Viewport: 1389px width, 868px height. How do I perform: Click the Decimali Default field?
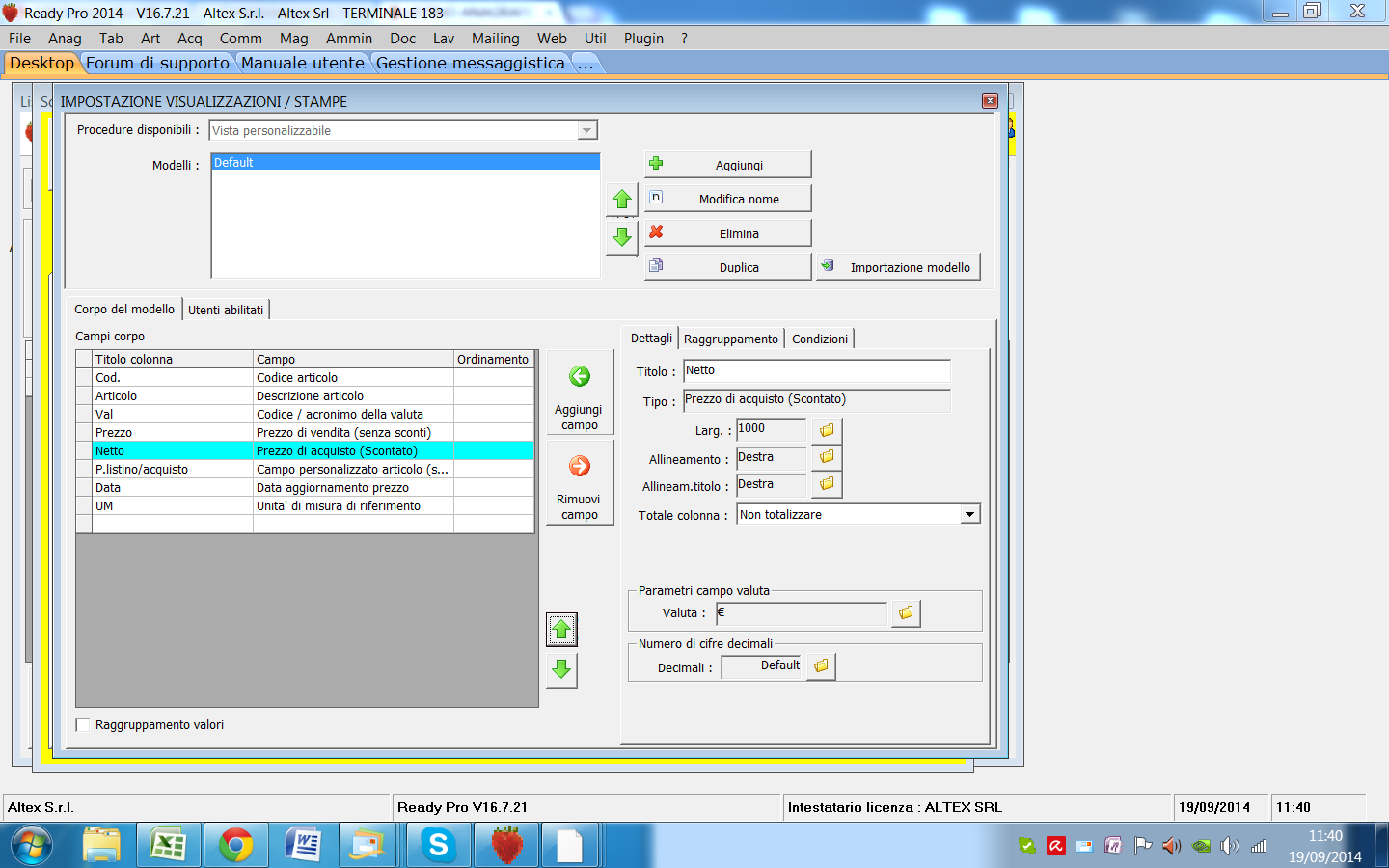763,666
